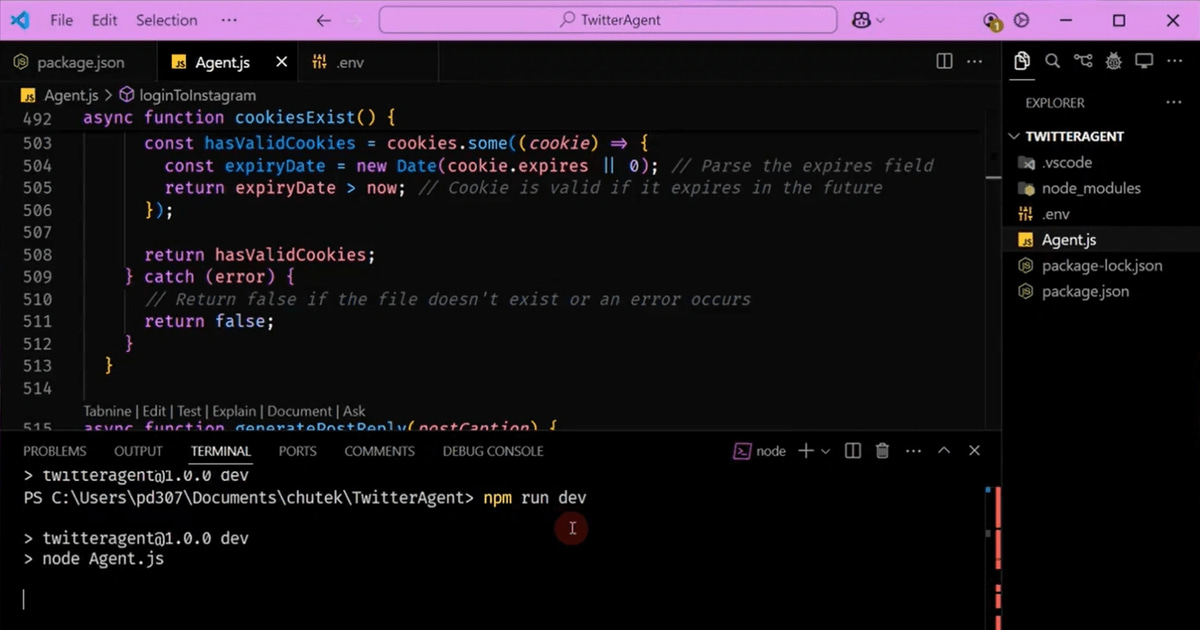Open Explorer Views and More Actions dots

point(1173,102)
